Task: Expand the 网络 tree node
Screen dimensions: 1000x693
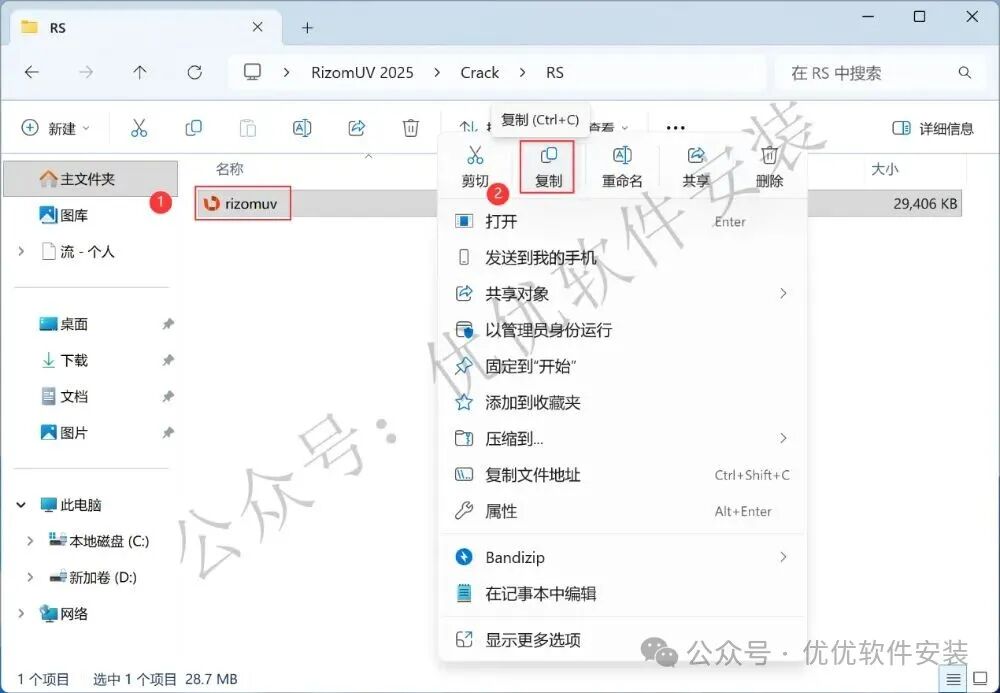Action: (21, 613)
